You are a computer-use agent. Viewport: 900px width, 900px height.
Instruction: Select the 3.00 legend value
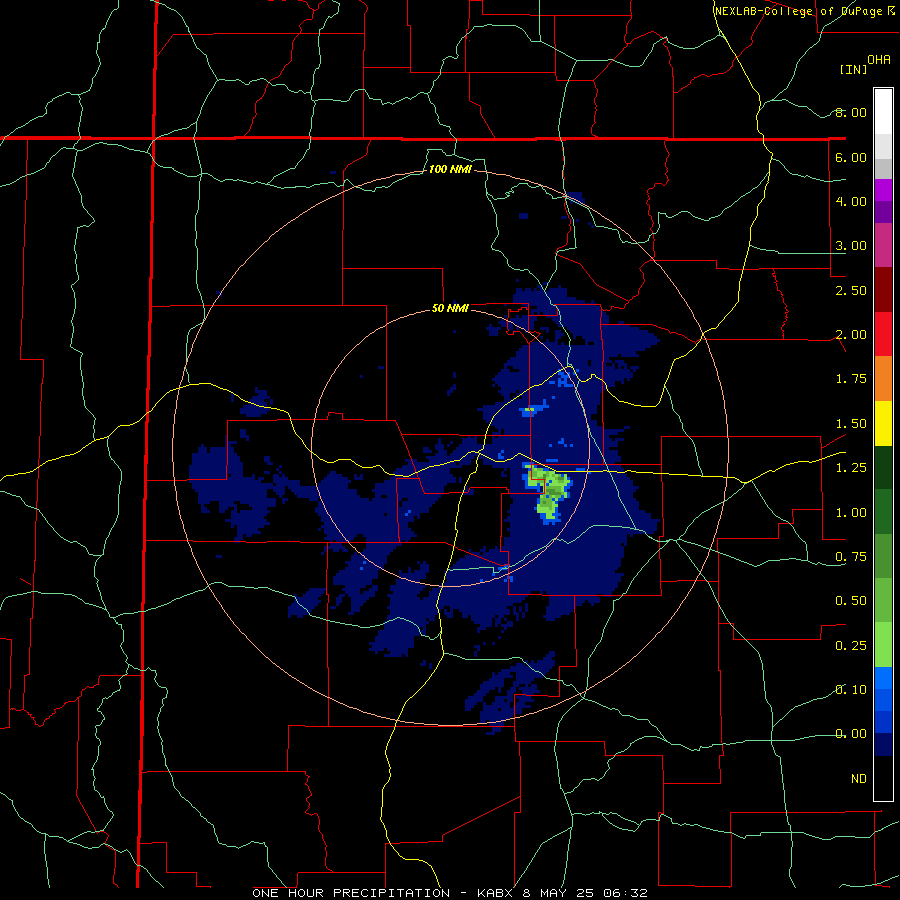(851, 246)
